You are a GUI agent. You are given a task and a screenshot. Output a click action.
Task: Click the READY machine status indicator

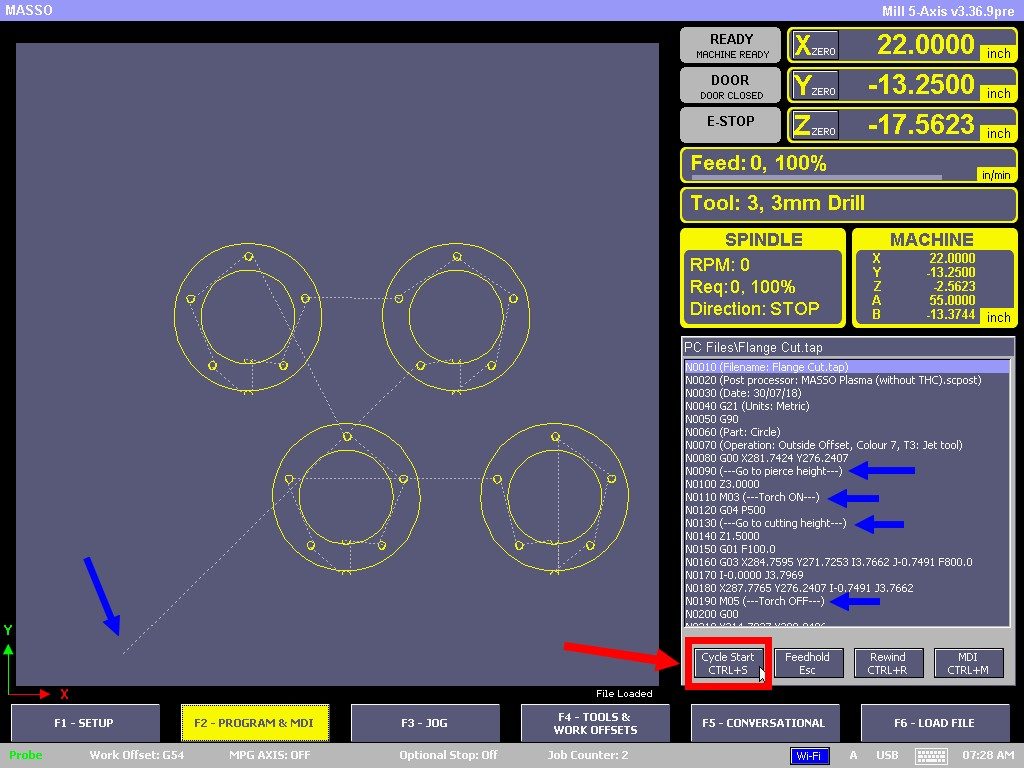[x=731, y=46]
